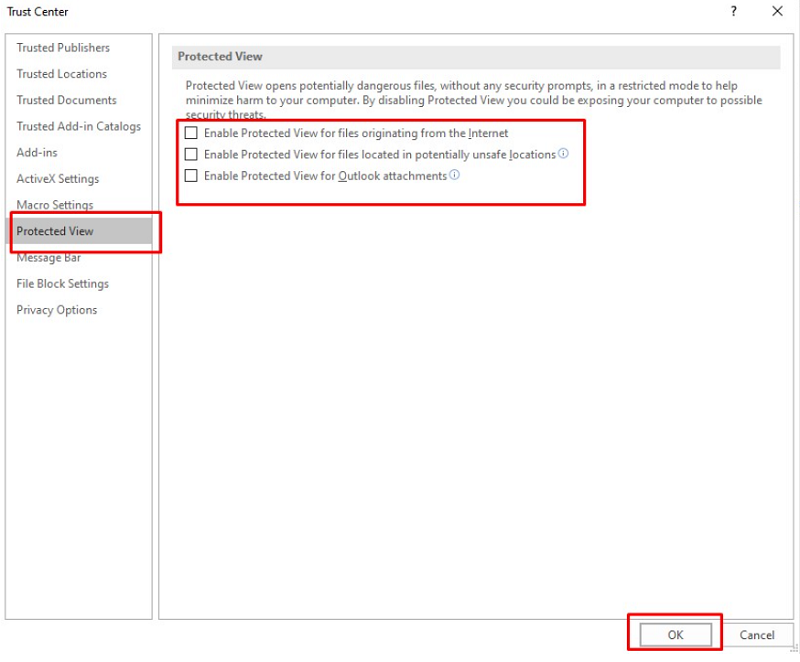Open Trusted Add-in Catalogs settings
Screen dimensions: 800x662
(78, 126)
